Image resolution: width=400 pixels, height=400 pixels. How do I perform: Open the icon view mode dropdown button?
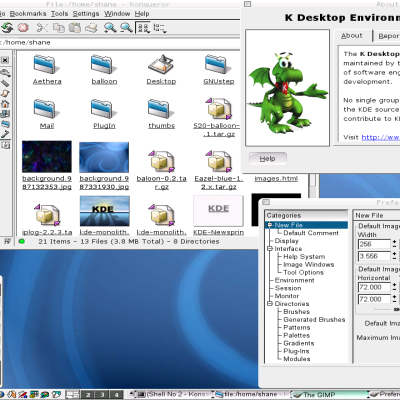[144, 28]
